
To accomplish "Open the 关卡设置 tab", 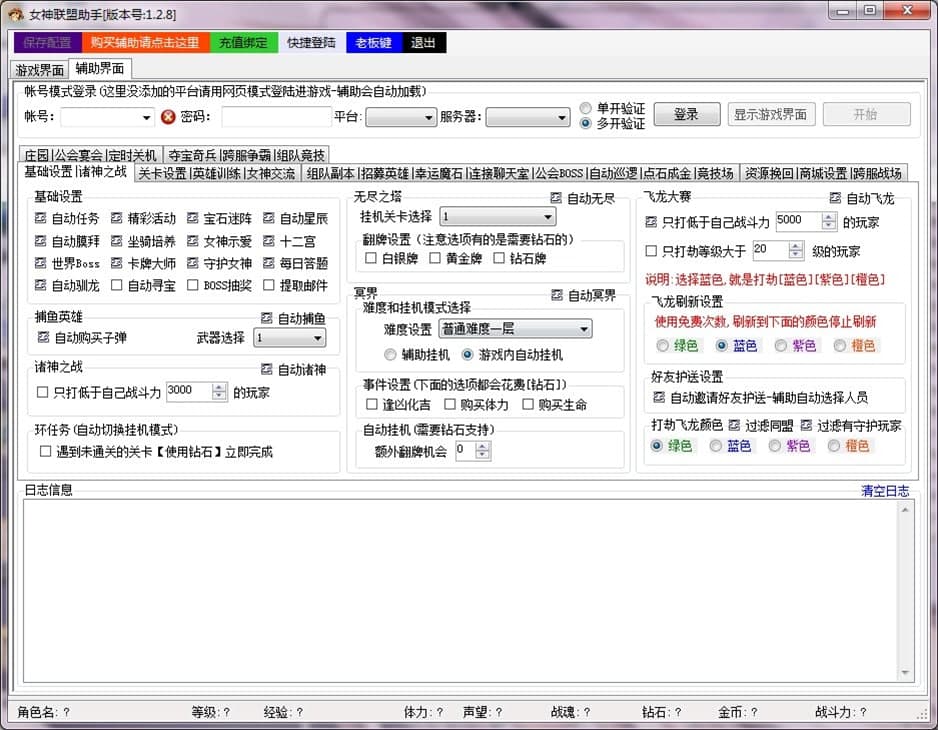I will [162, 173].
